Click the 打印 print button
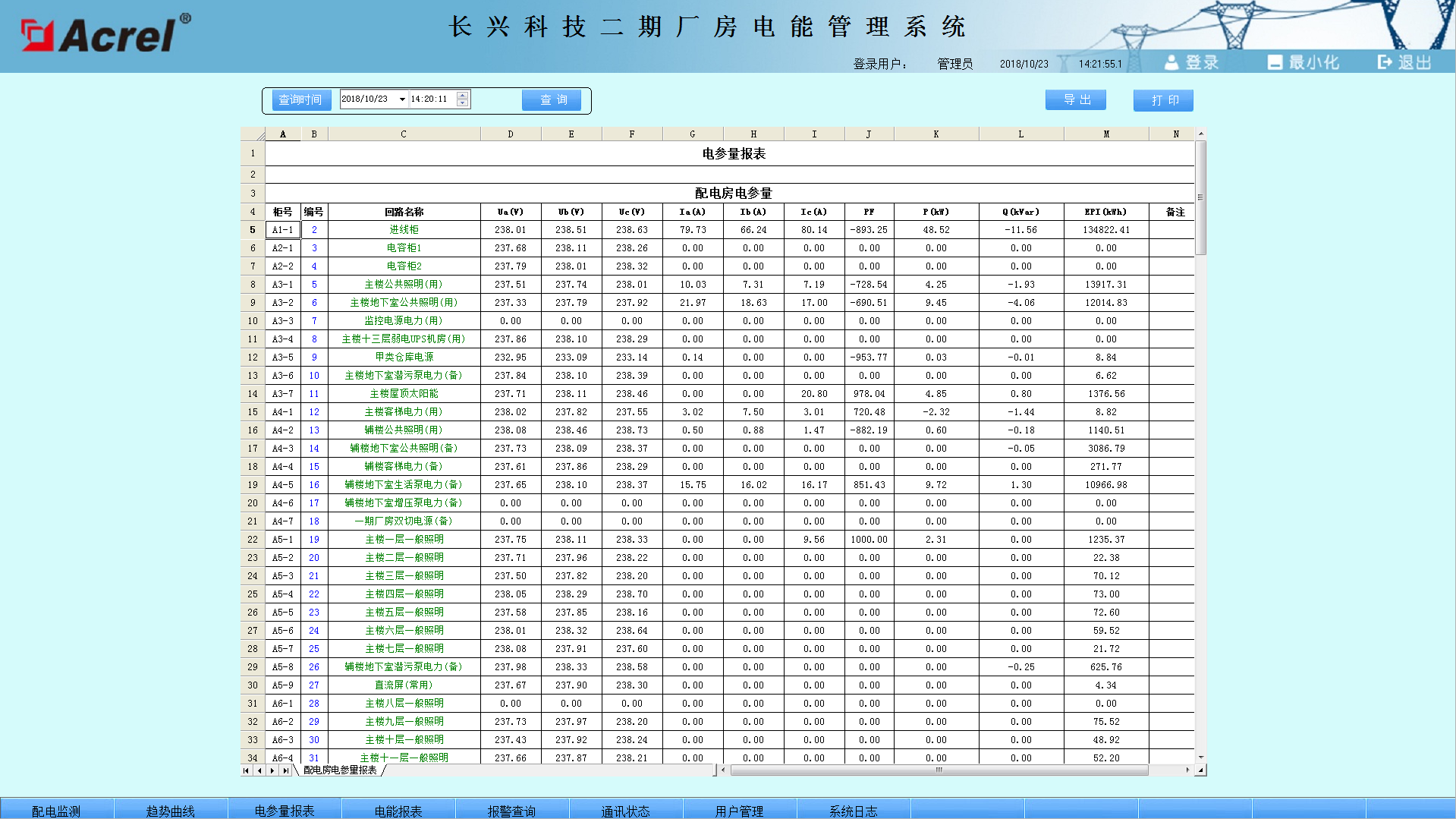 tap(1163, 100)
